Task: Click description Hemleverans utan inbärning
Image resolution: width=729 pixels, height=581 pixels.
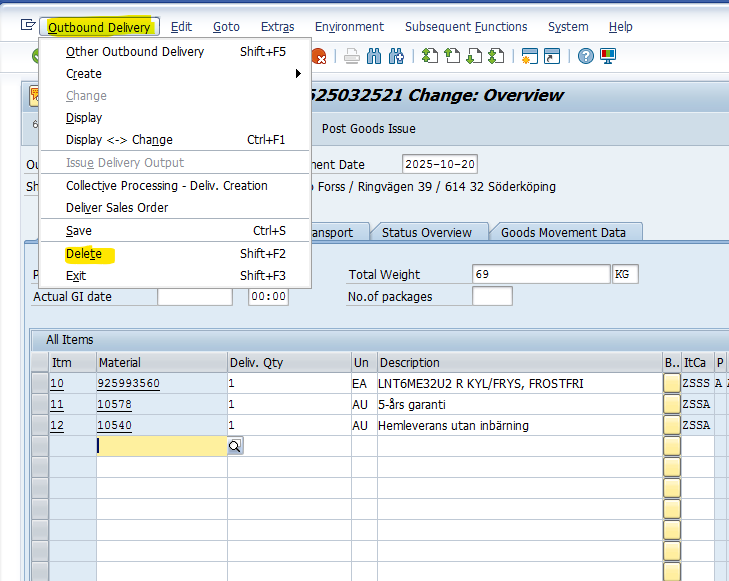Action: coord(453,425)
